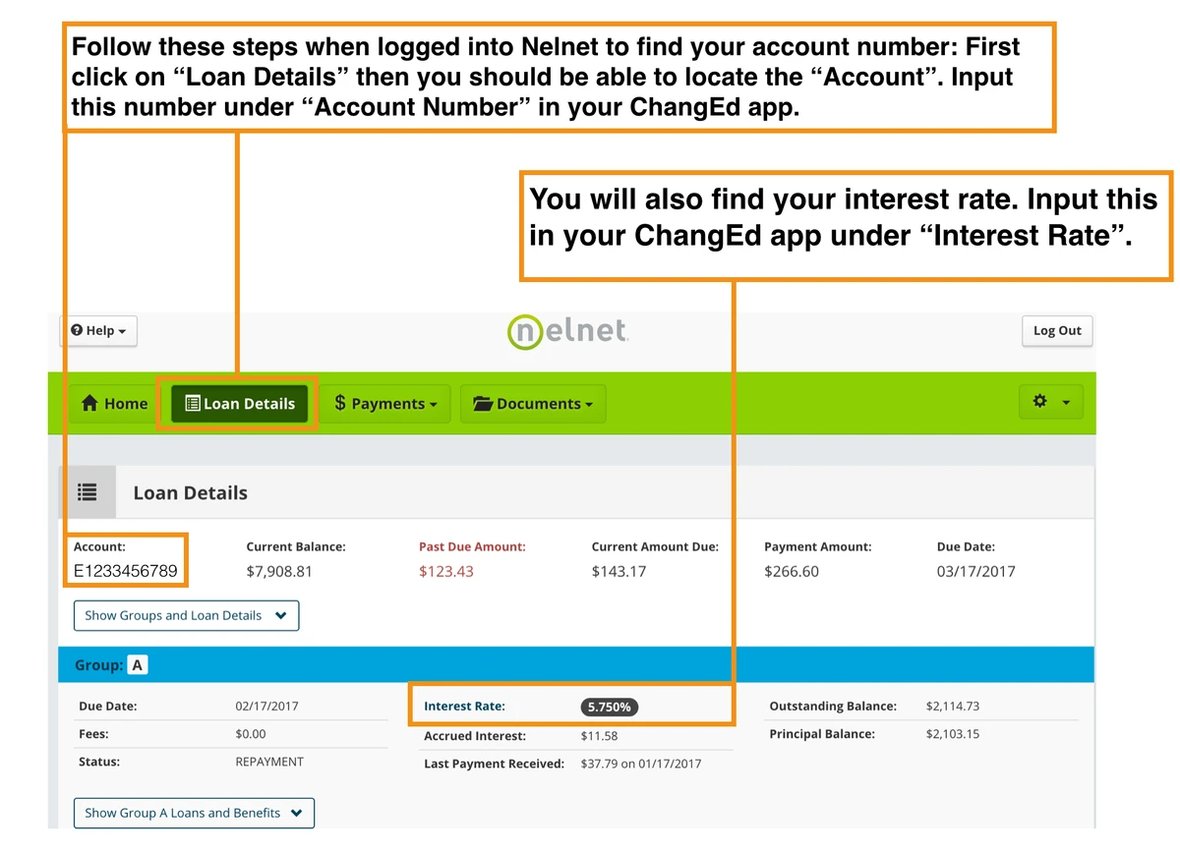Click the list icon beside Loan Details heading
Screen dimensions: 1180x852
(88, 492)
